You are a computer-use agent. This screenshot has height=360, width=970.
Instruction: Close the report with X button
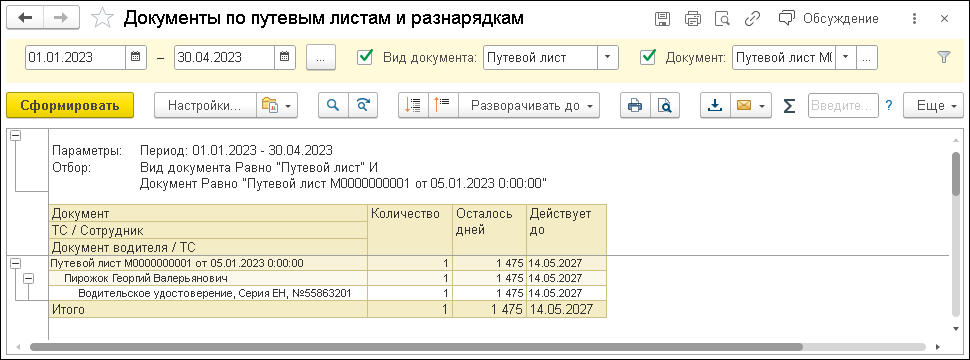[944, 19]
